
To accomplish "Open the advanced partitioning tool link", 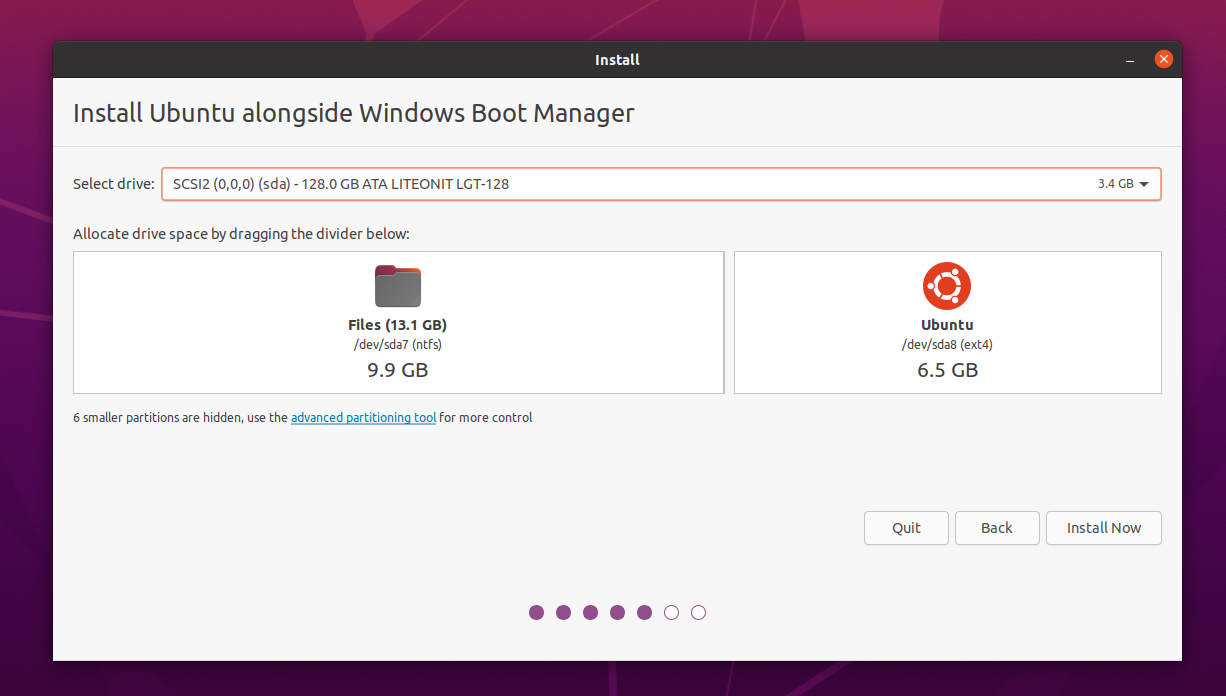I will tap(363, 418).
